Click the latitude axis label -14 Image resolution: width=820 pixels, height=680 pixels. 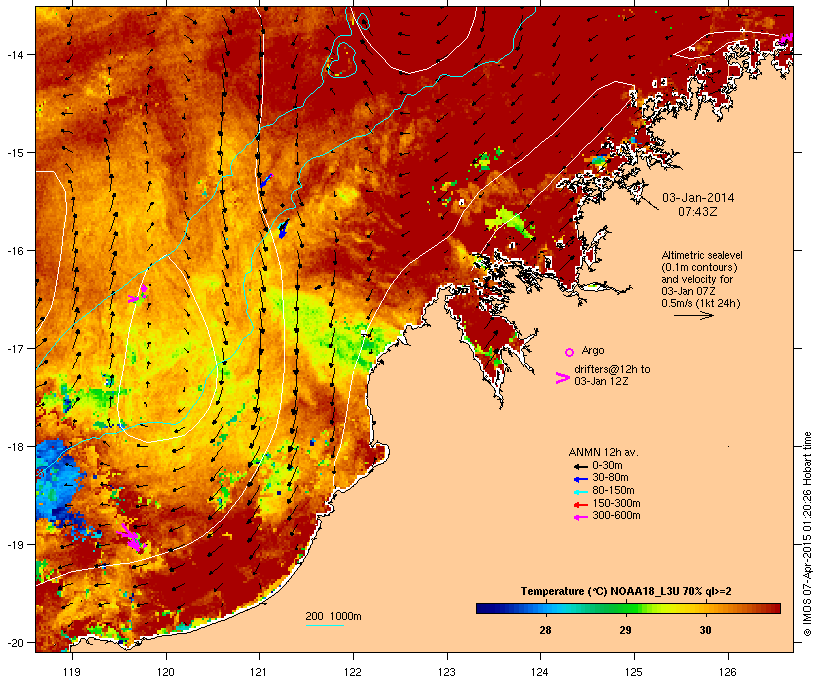point(14,54)
